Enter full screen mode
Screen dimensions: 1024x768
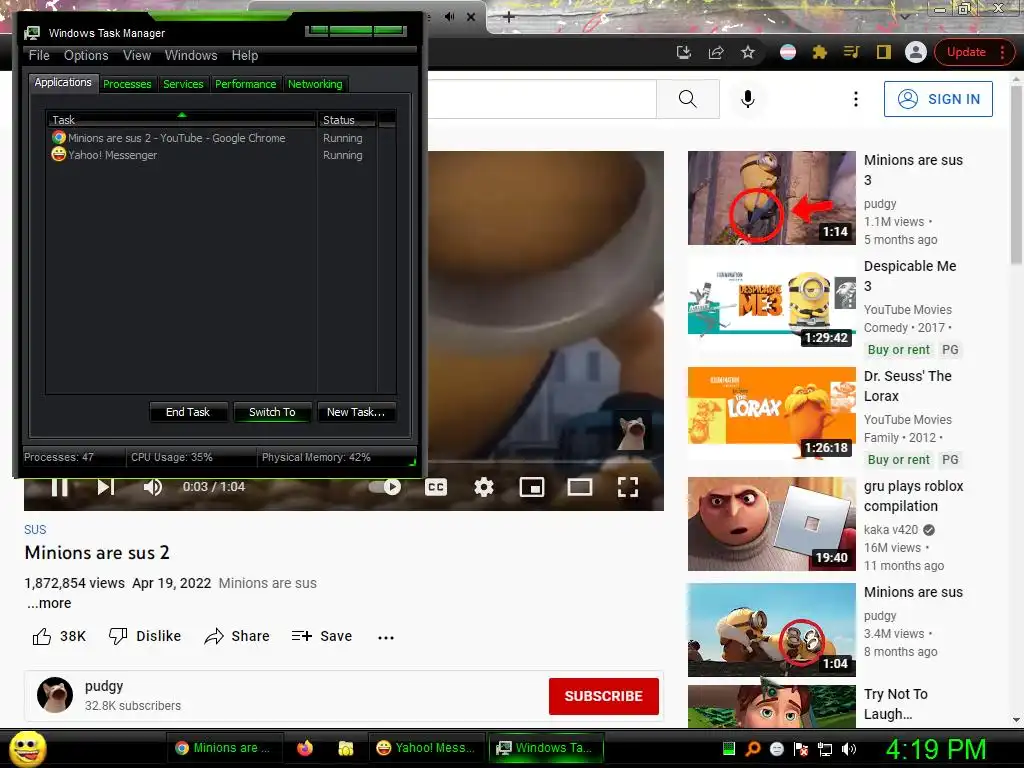tap(628, 487)
